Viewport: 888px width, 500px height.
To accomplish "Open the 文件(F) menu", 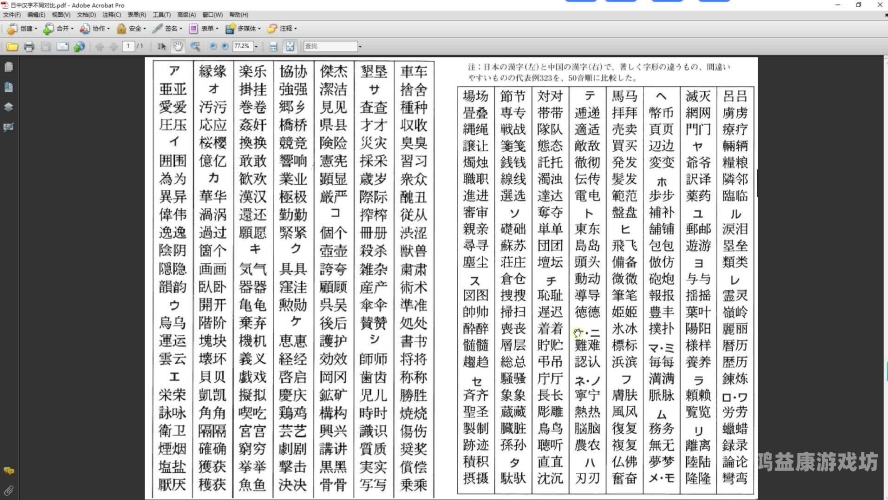I will pyautogui.click(x=12, y=15).
